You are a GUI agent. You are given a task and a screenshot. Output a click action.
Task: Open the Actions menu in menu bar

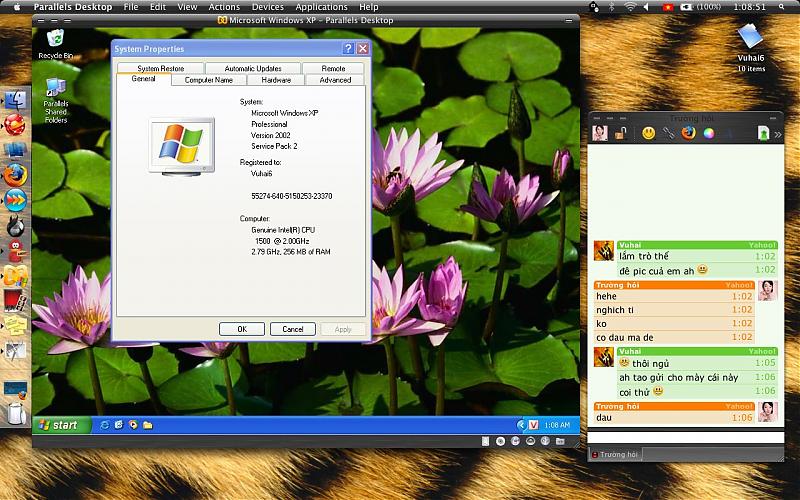(x=224, y=7)
